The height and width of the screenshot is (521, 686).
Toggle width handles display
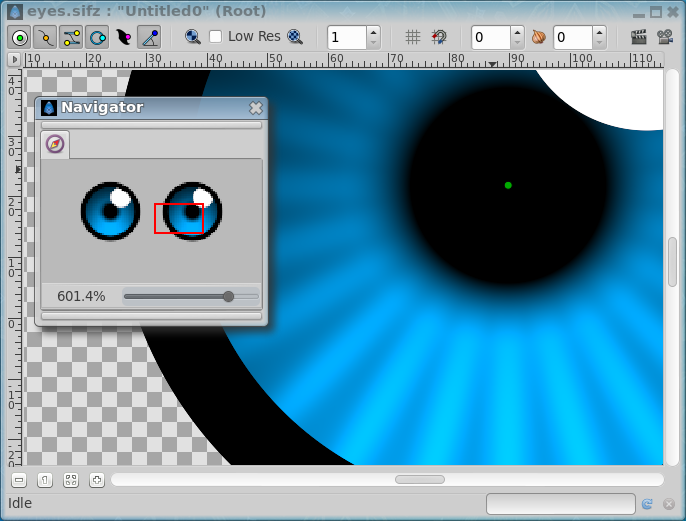click(123, 37)
